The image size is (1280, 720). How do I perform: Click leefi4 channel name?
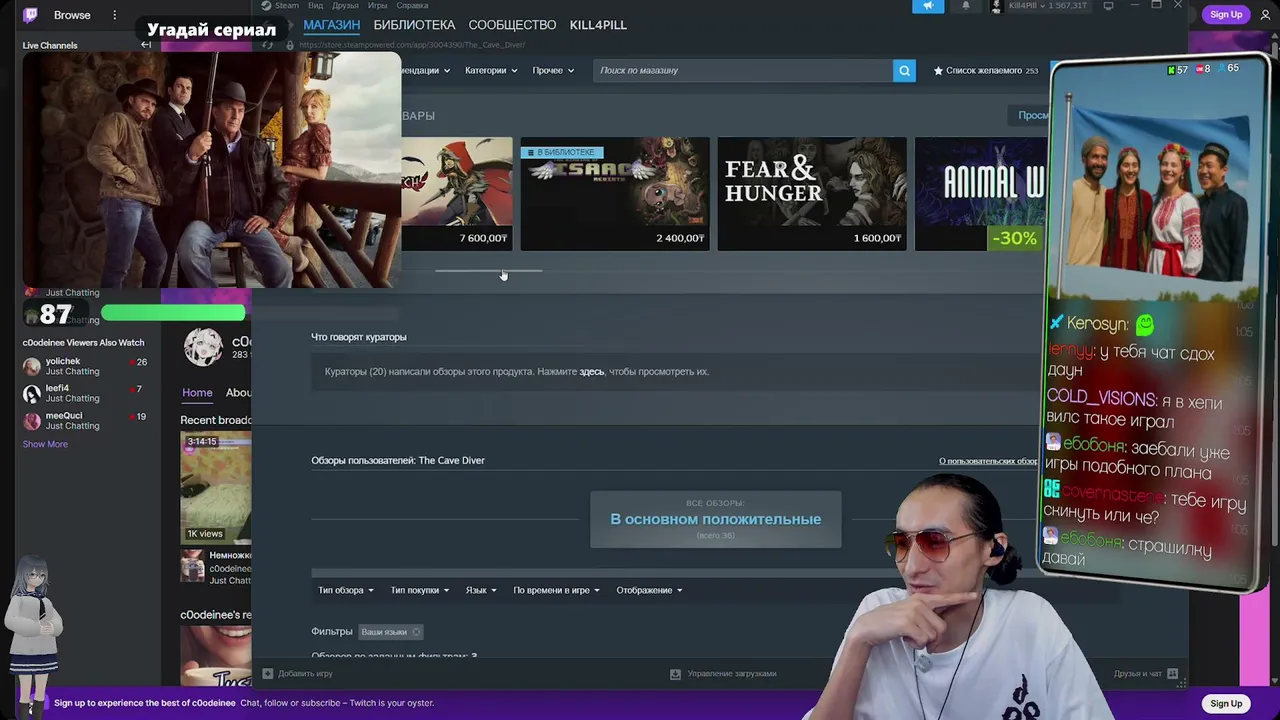[57, 388]
